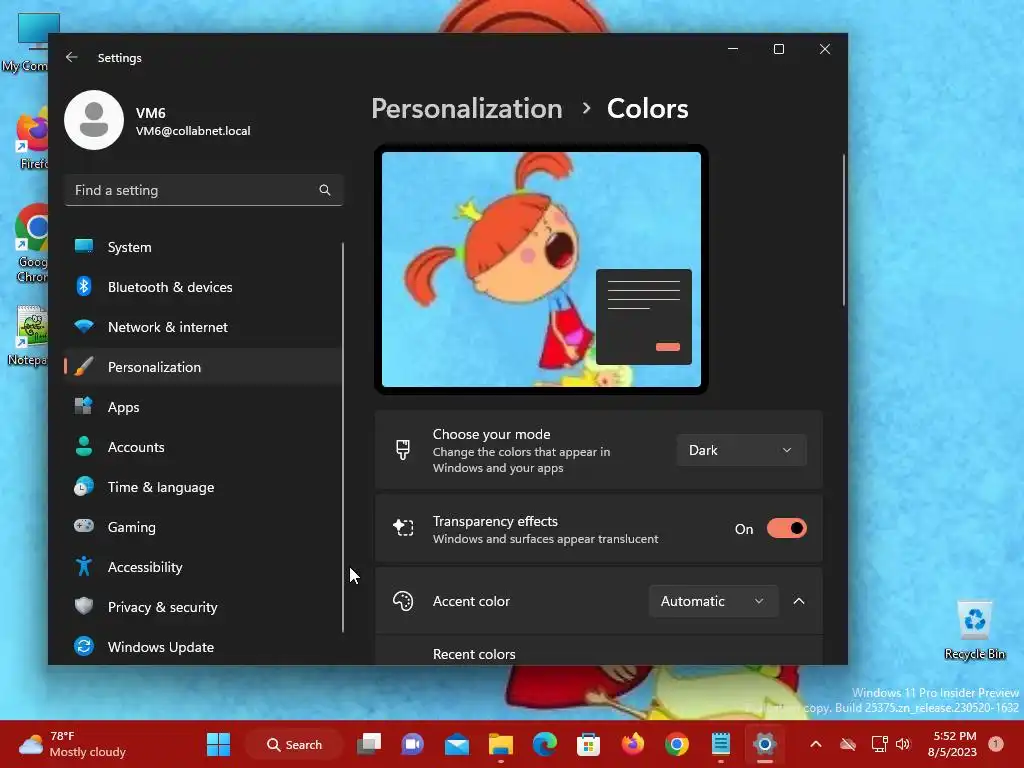
Task: Select Time & language label
Action: 161,487
